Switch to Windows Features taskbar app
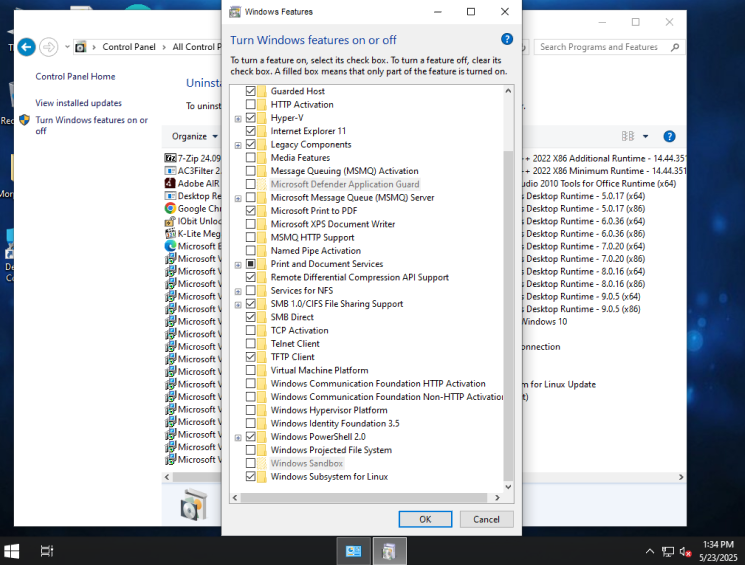 click(x=389, y=551)
